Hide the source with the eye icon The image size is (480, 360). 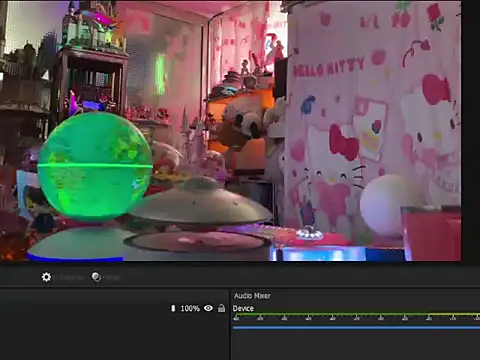[208, 308]
